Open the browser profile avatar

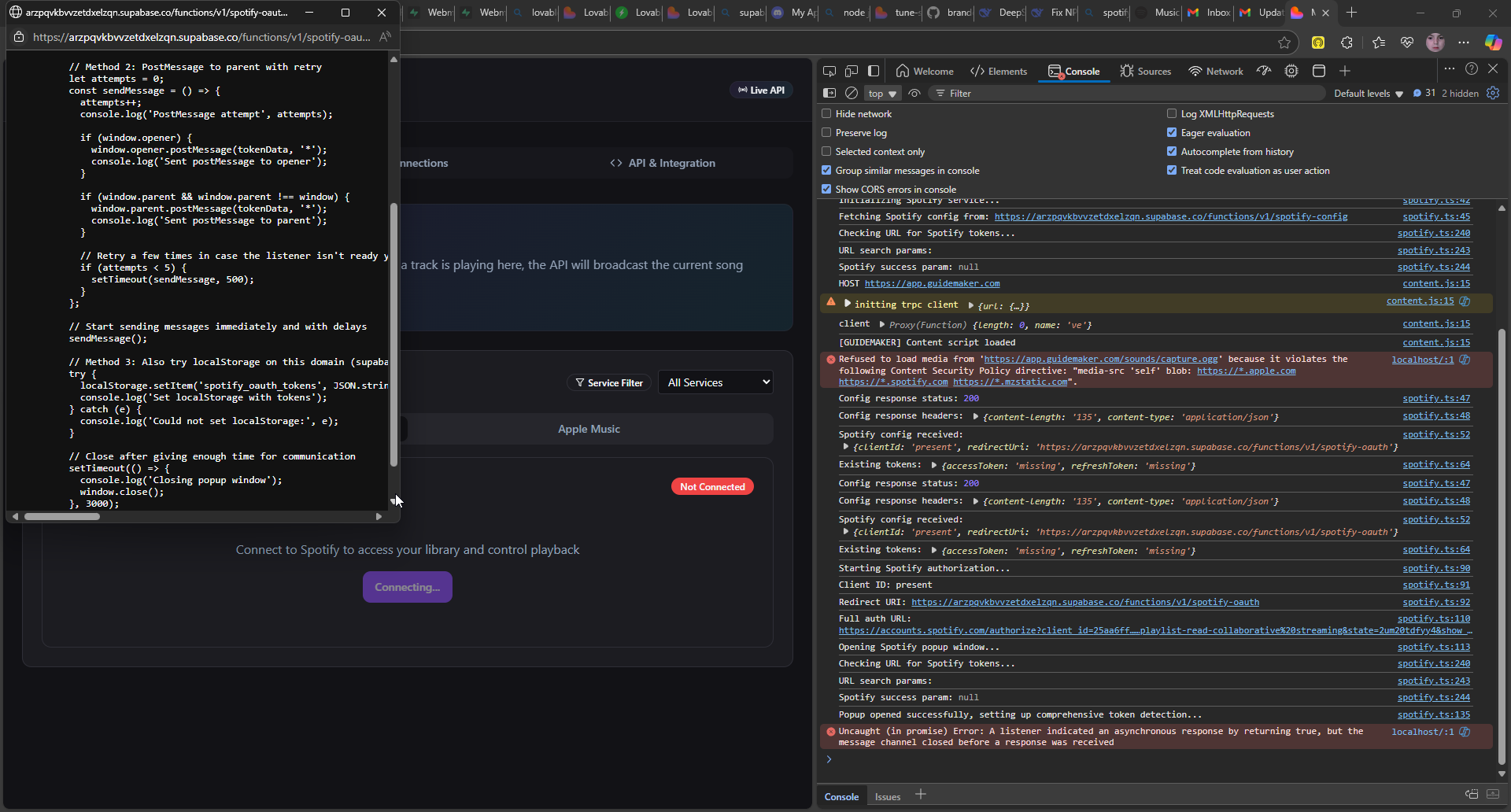pos(1435,42)
